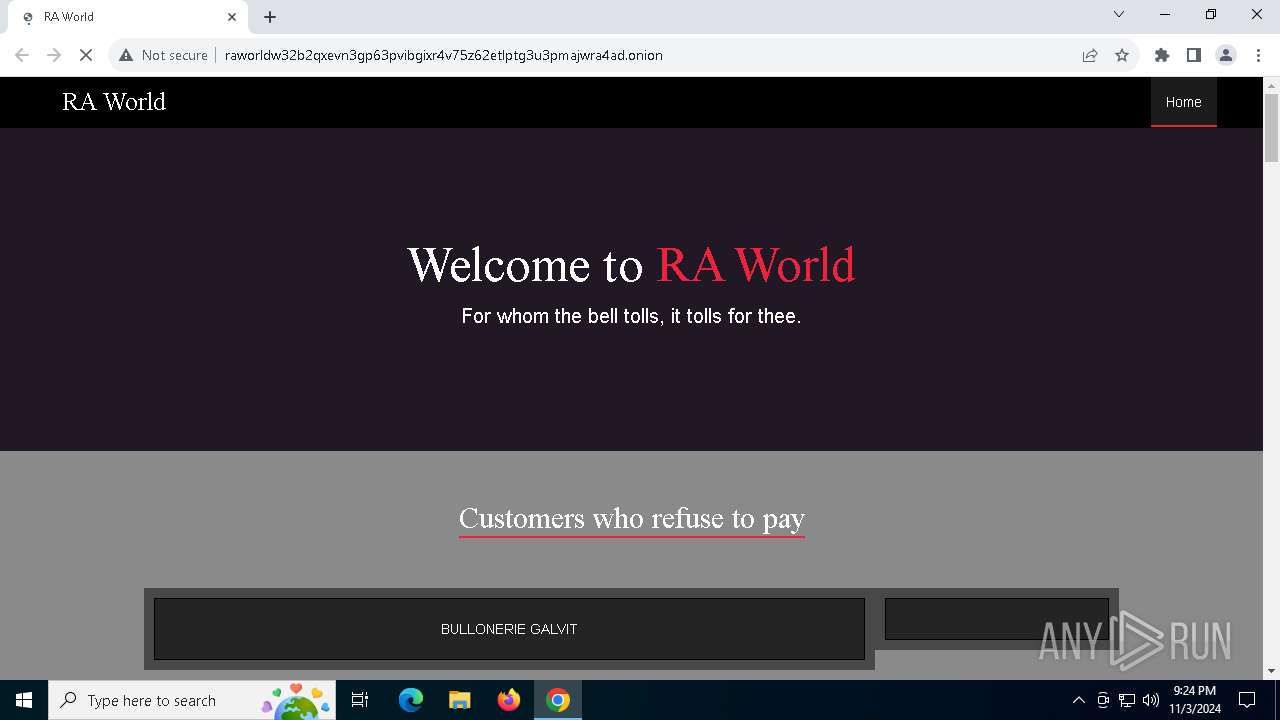Screen dimensions: 1280x720
Task: Open the Home navigation item
Action: point(1183,102)
